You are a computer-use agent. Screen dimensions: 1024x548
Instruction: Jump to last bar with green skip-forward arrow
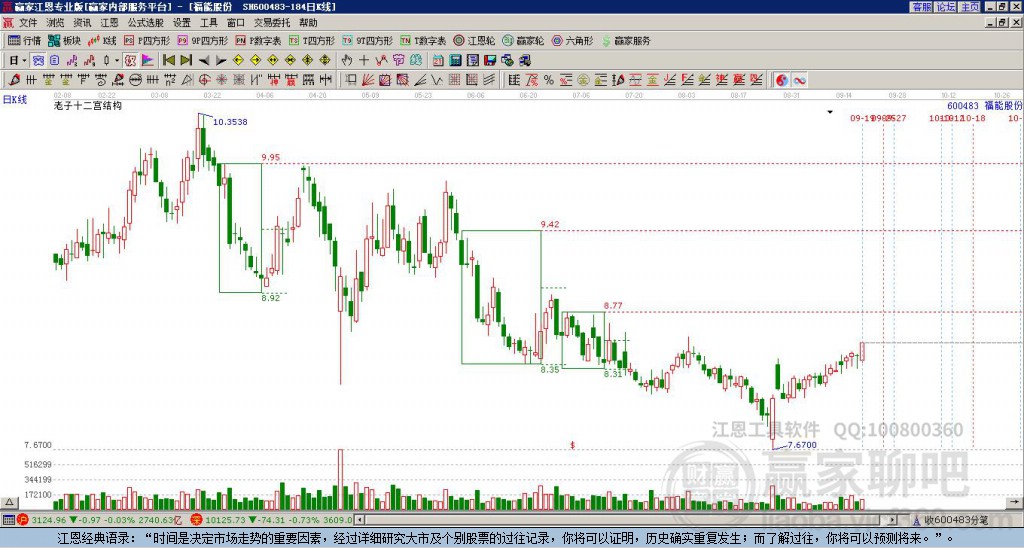186,61
